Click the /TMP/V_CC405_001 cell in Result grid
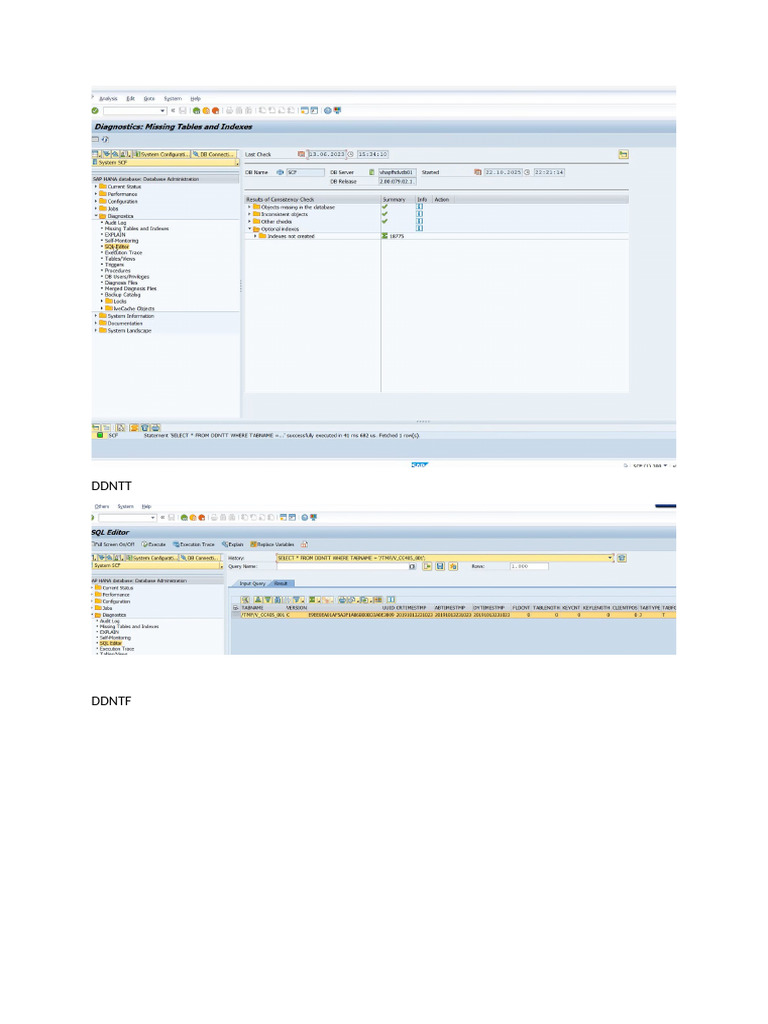Image resolution: width=768 pixels, height=1024 pixels. pyautogui.click(x=262, y=615)
